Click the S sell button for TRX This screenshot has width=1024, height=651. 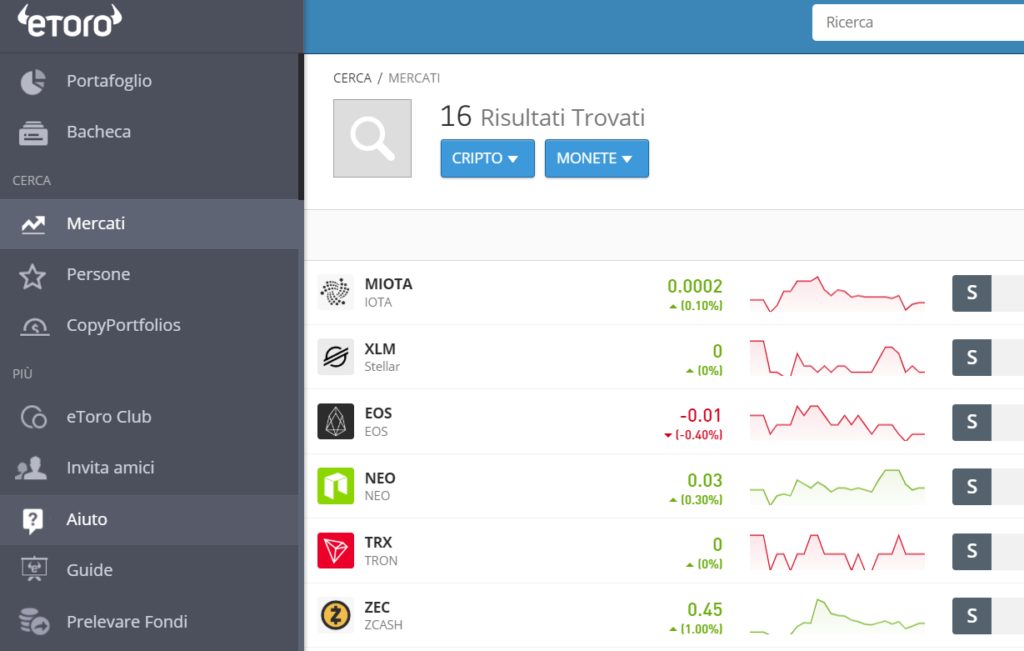[x=972, y=551]
